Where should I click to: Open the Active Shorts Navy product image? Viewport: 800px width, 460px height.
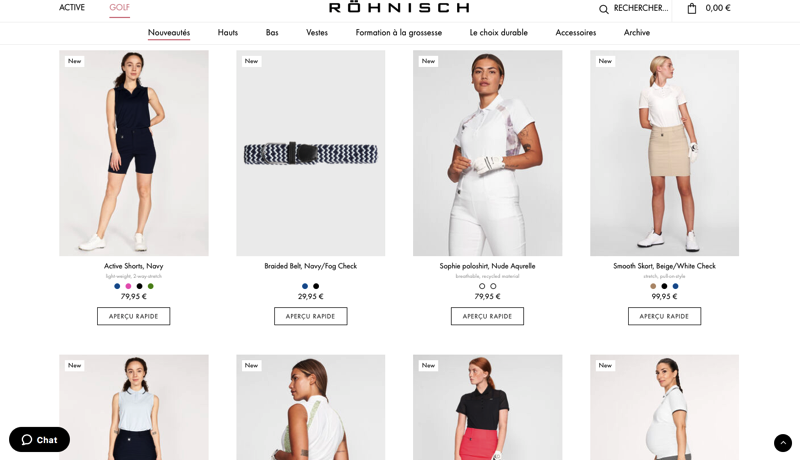(x=134, y=153)
